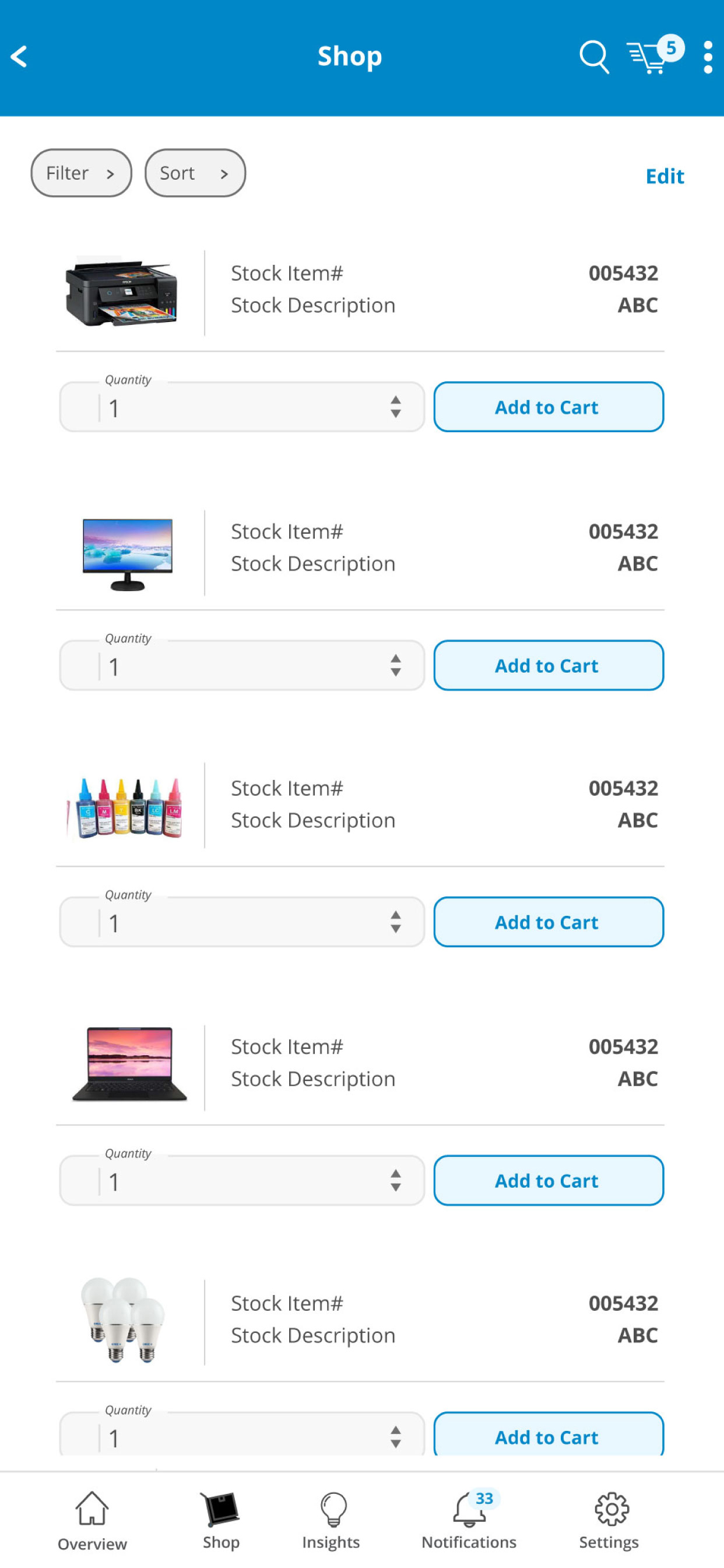Add the printer to cart
Image resolution: width=724 pixels, height=1568 pixels.
(548, 407)
